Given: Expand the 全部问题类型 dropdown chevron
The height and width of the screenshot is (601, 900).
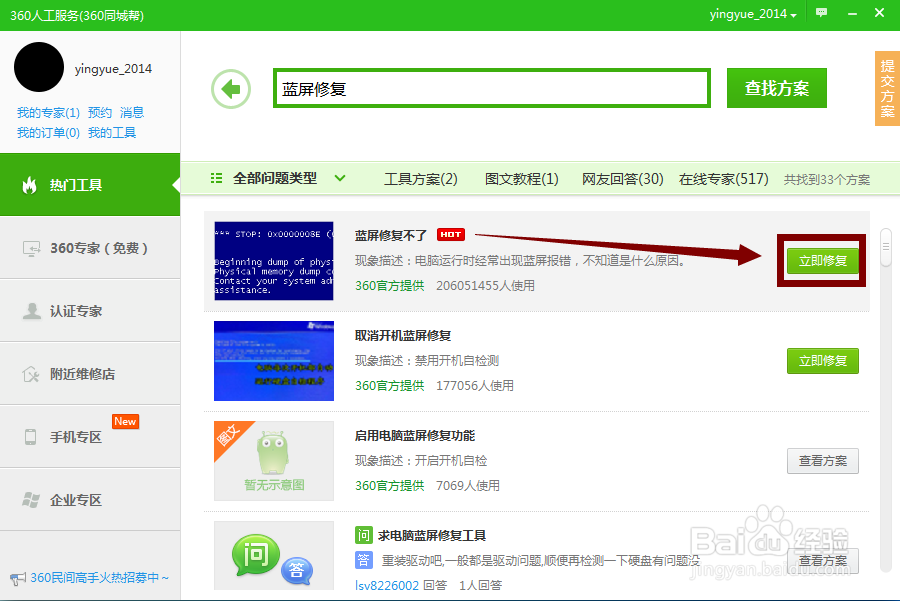Looking at the screenshot, I should (x=340, y=179).
